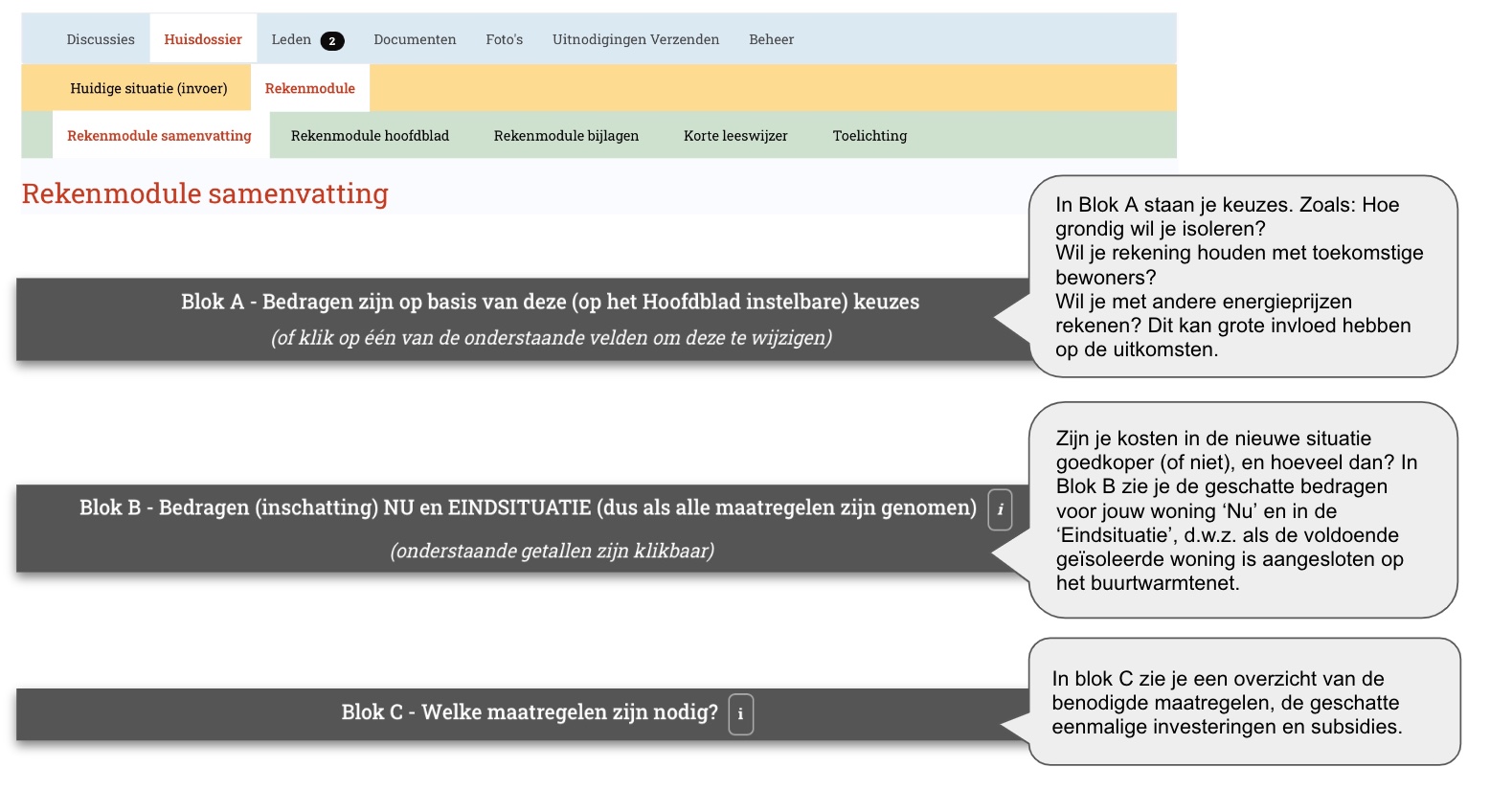
Task: Open Rekenmodule samenvatting tab
Action: 159,135
